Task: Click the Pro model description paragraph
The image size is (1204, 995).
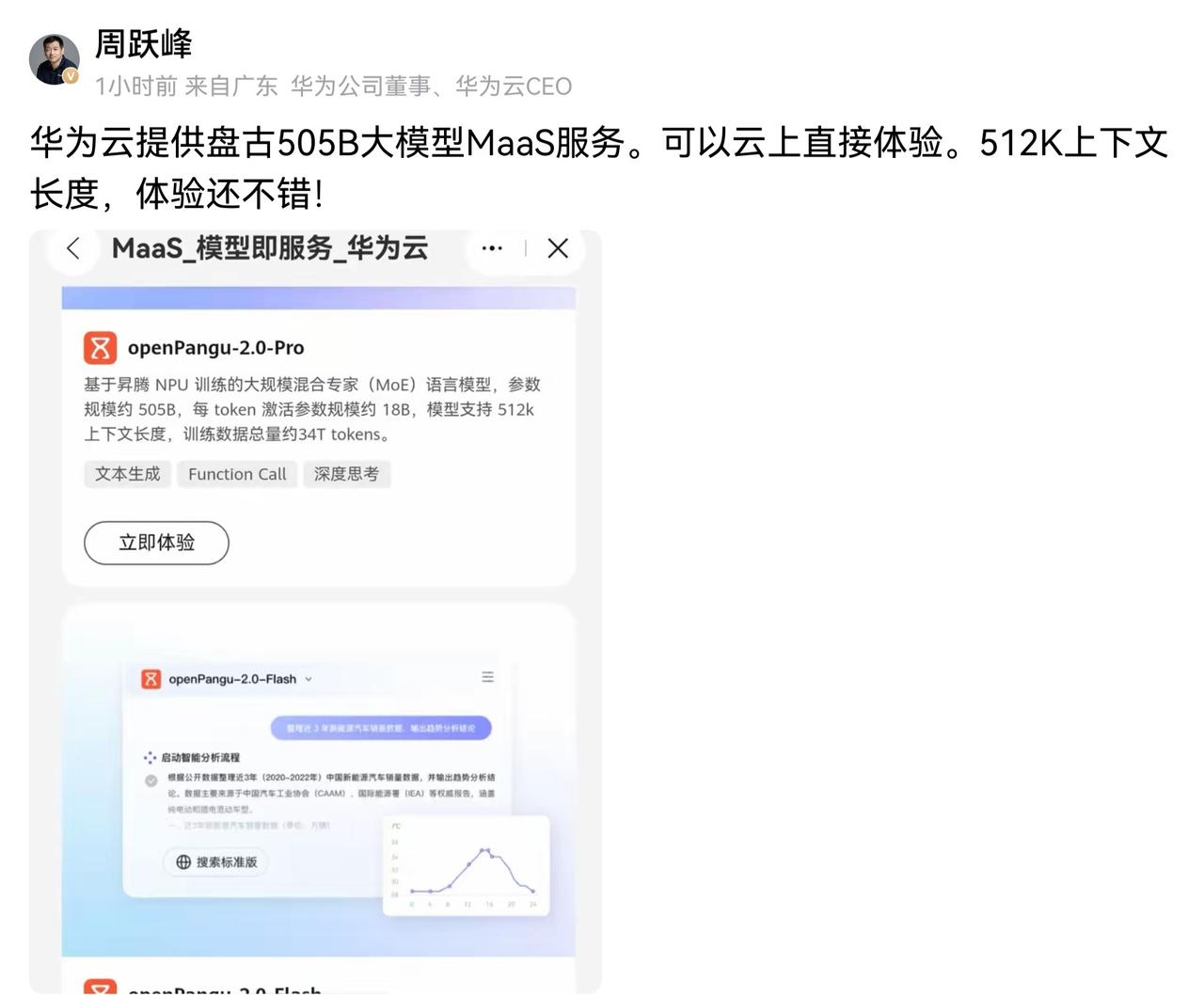Action: [x=312, y=409]
